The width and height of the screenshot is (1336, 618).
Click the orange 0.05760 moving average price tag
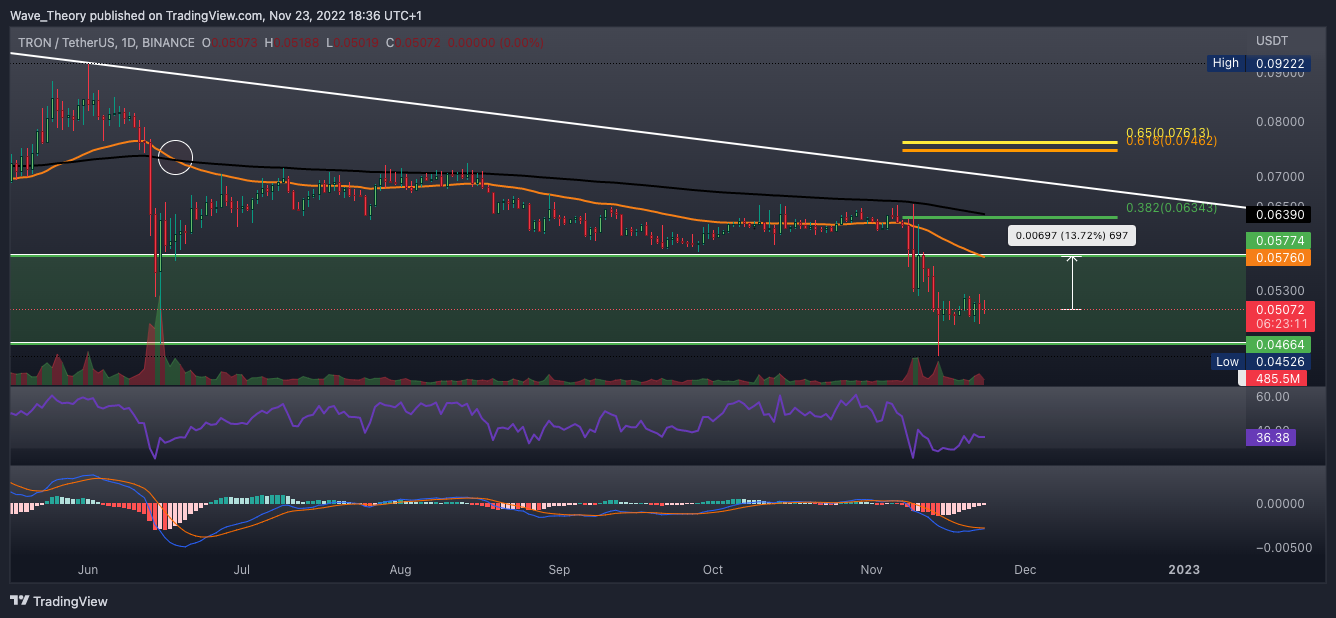[1279, 258]
